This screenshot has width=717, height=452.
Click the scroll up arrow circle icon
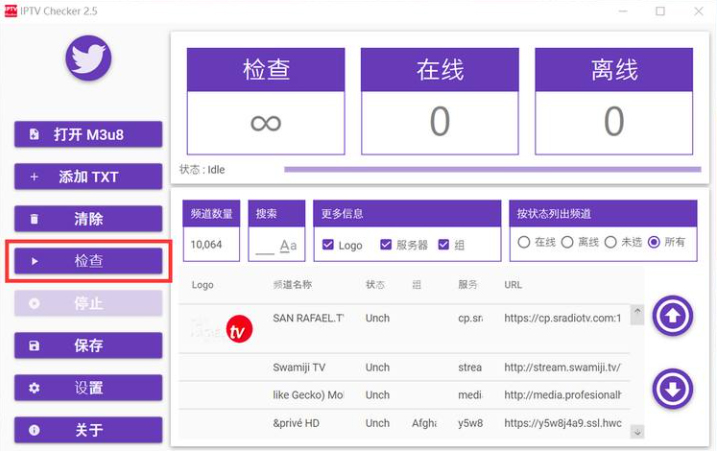tap(672, 316)
